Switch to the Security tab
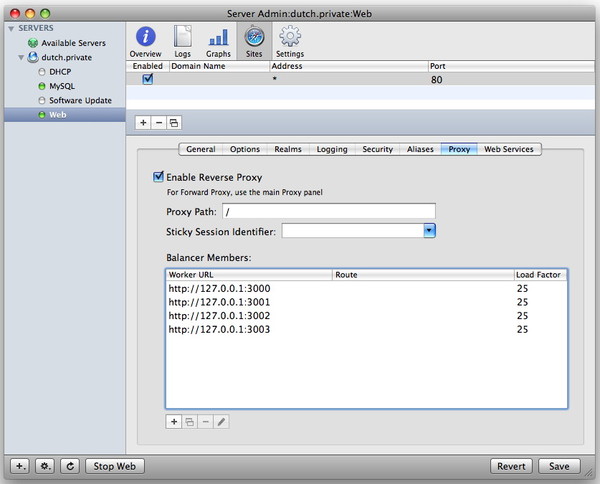The image size is (600, 484). [x=377, y=149]
